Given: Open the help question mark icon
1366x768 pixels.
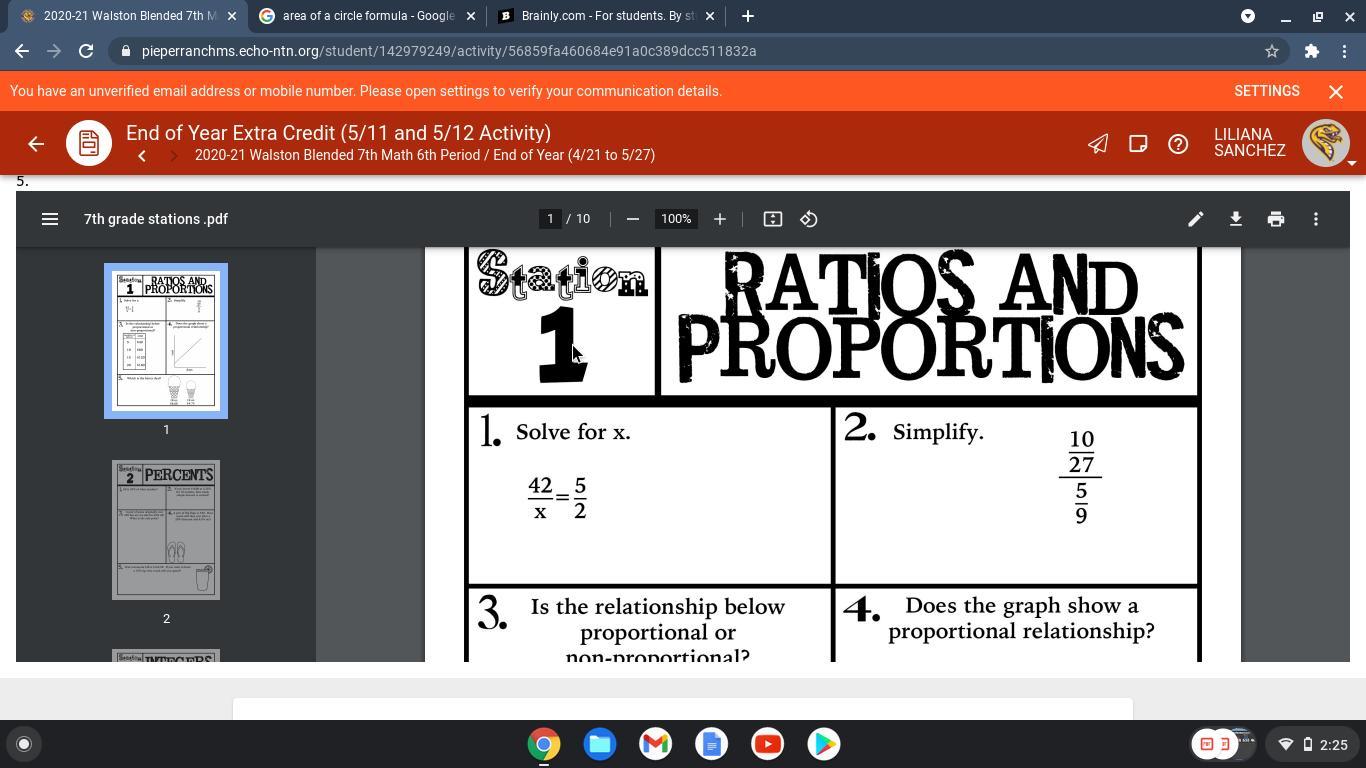Looking at the screenshot, I should [1178, 144].
